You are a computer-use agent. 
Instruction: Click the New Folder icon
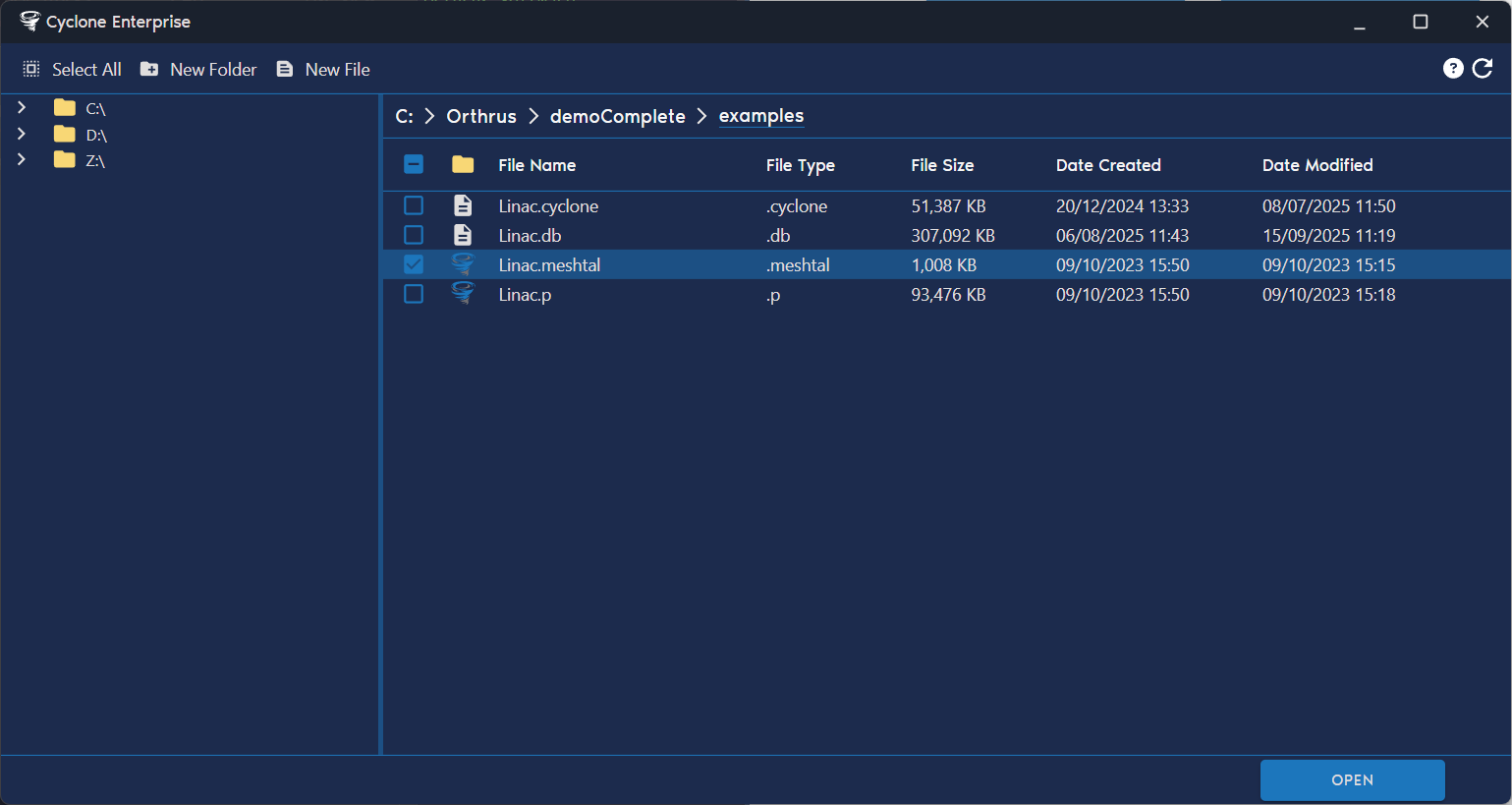coord(149,69)
